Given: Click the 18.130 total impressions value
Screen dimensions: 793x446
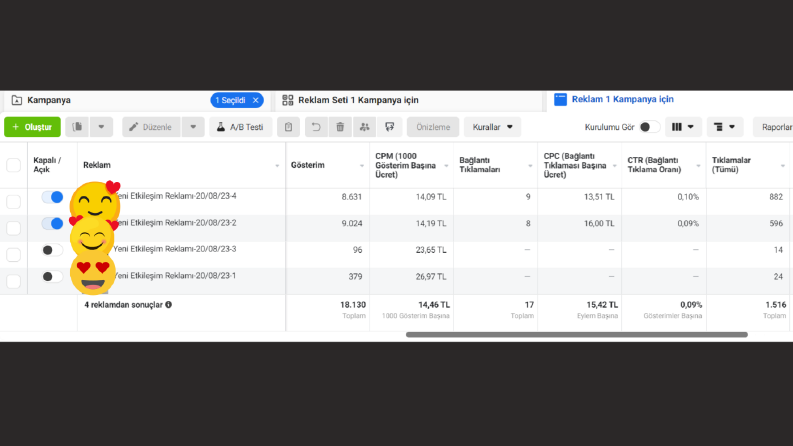Looking at the screenshot, I should pos(353,305).
